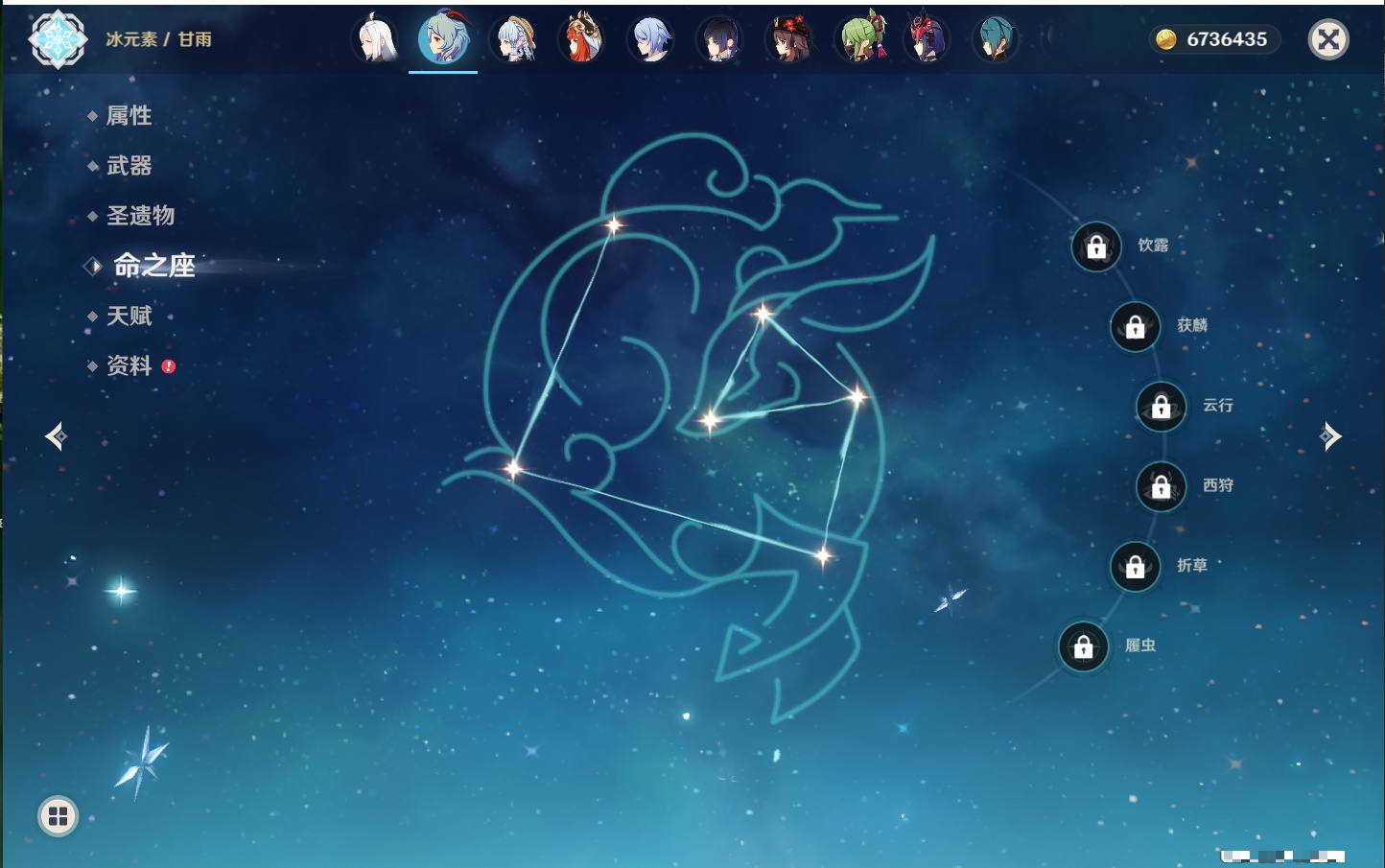Select the 命之座 constellation menu
Image resolution: width=1385 pixels, height=868 pixels.
[153, 266]
